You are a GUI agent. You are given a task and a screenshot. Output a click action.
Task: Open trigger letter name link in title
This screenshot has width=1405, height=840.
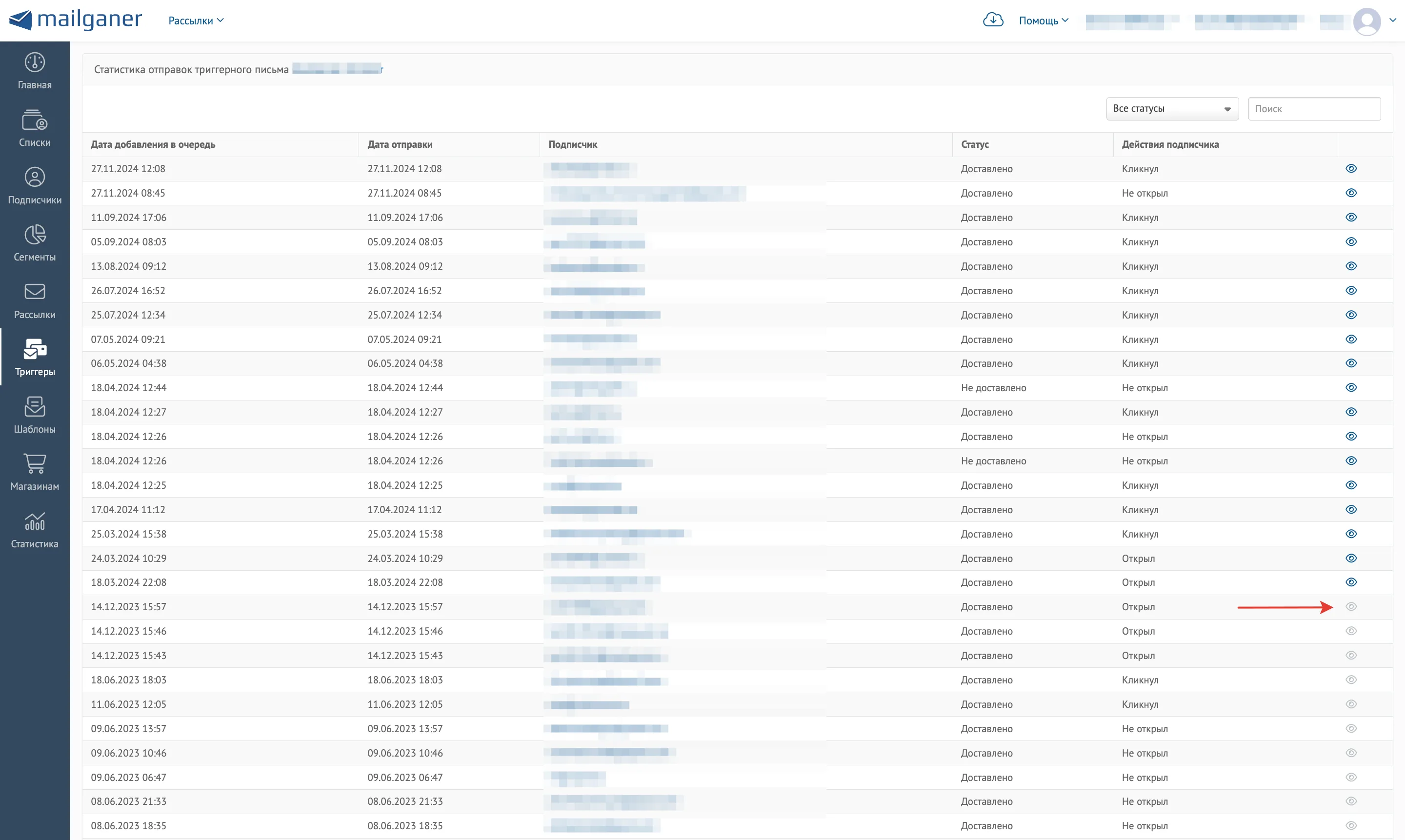[338, 69]
